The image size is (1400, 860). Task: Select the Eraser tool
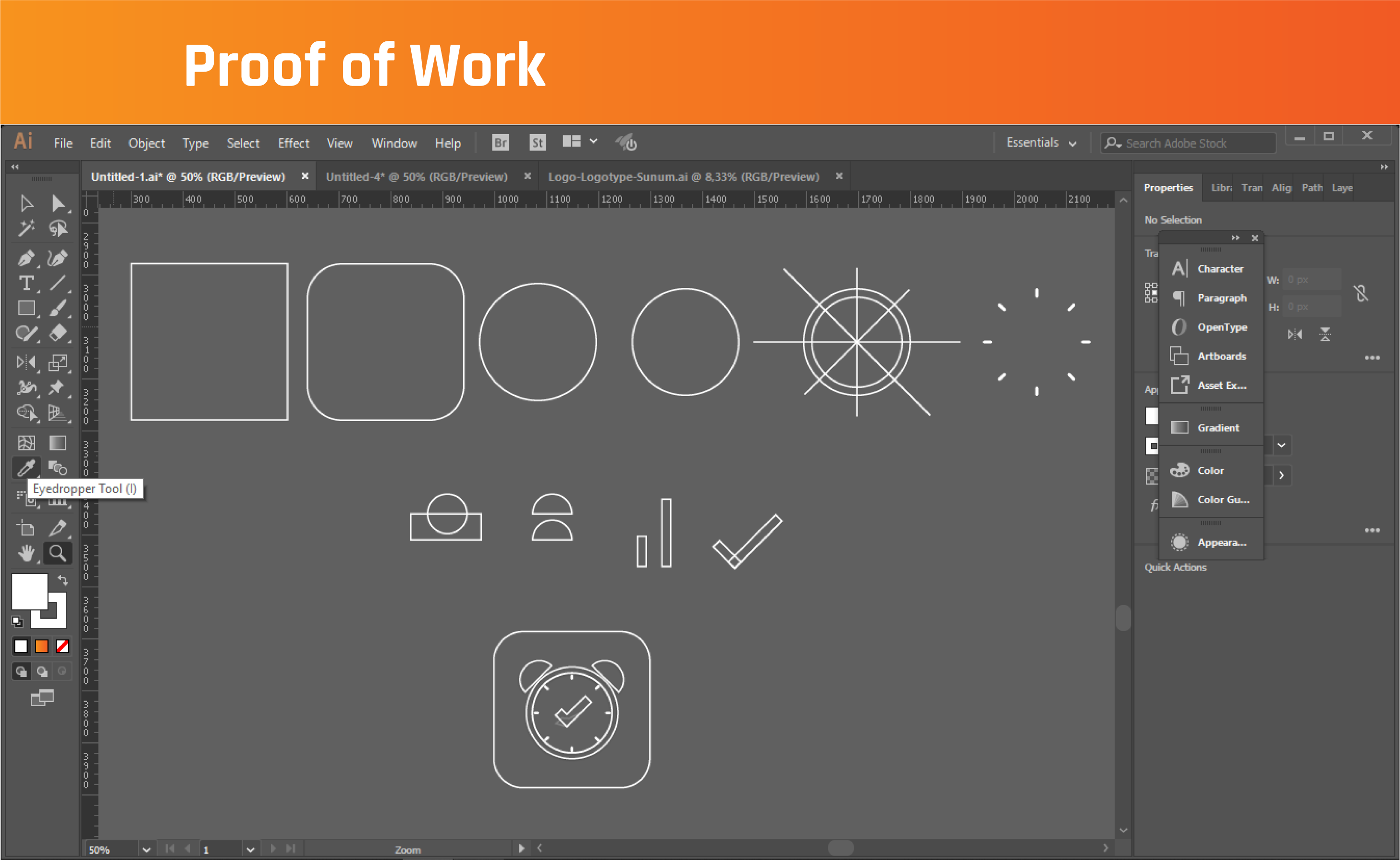pos(57,333)
